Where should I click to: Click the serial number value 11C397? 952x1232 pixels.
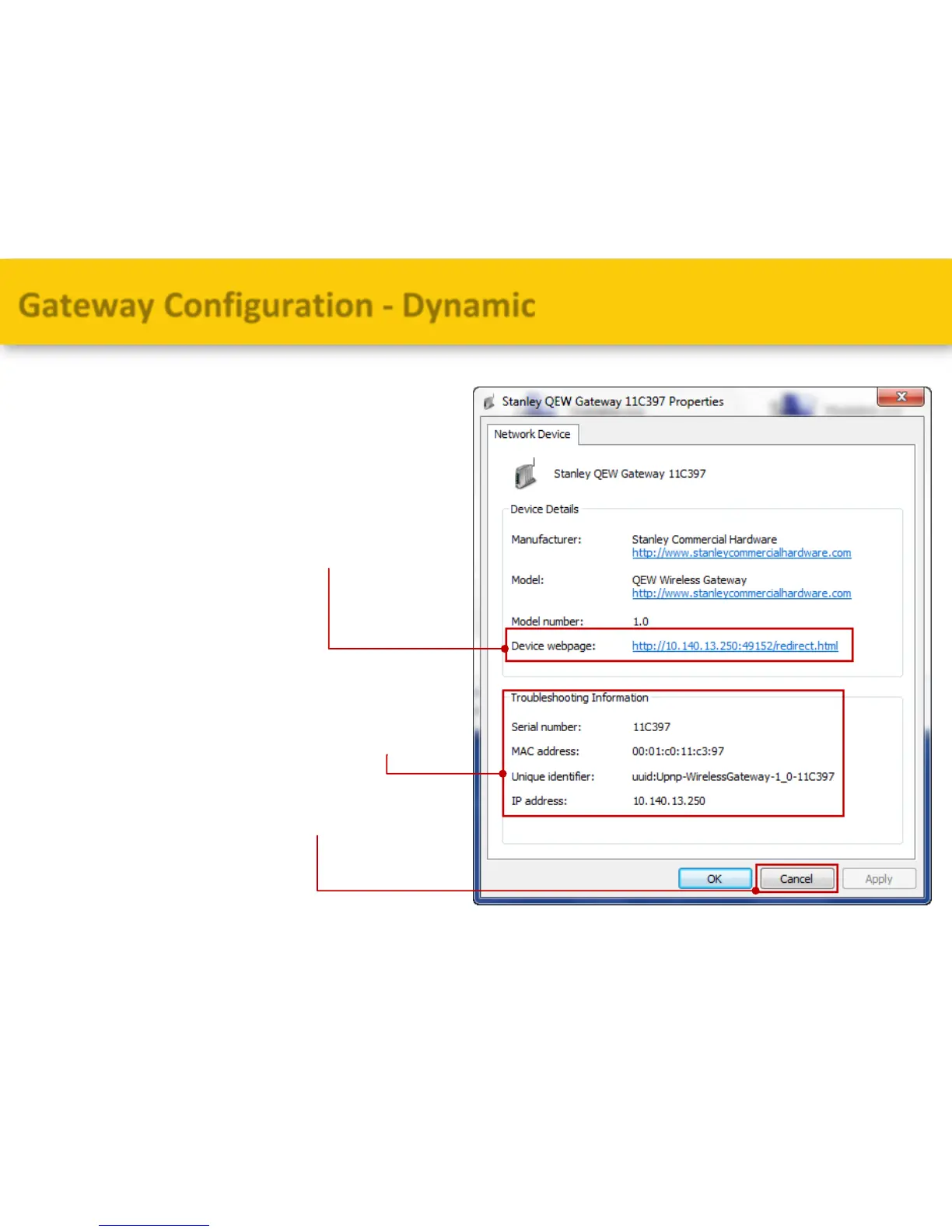[x=652, y=727]
